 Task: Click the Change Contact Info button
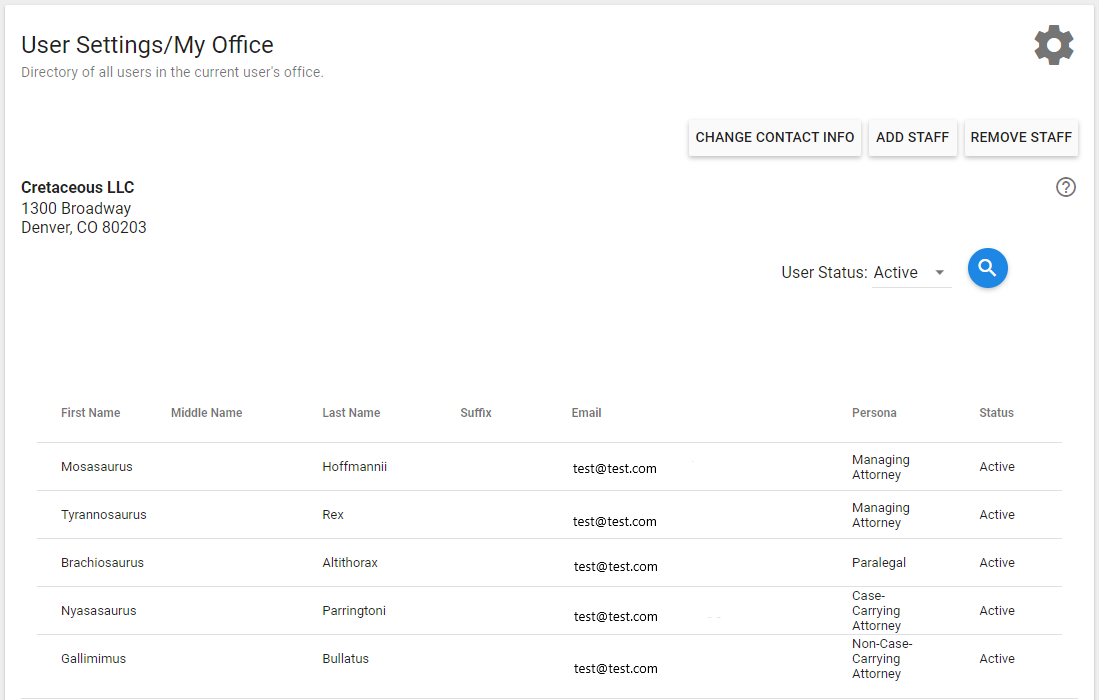774,137
